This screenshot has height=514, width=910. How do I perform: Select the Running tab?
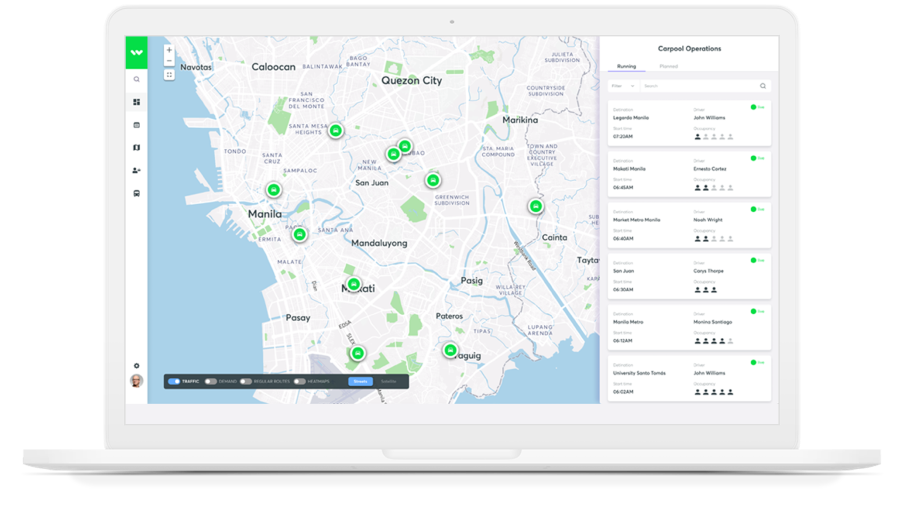627,66
